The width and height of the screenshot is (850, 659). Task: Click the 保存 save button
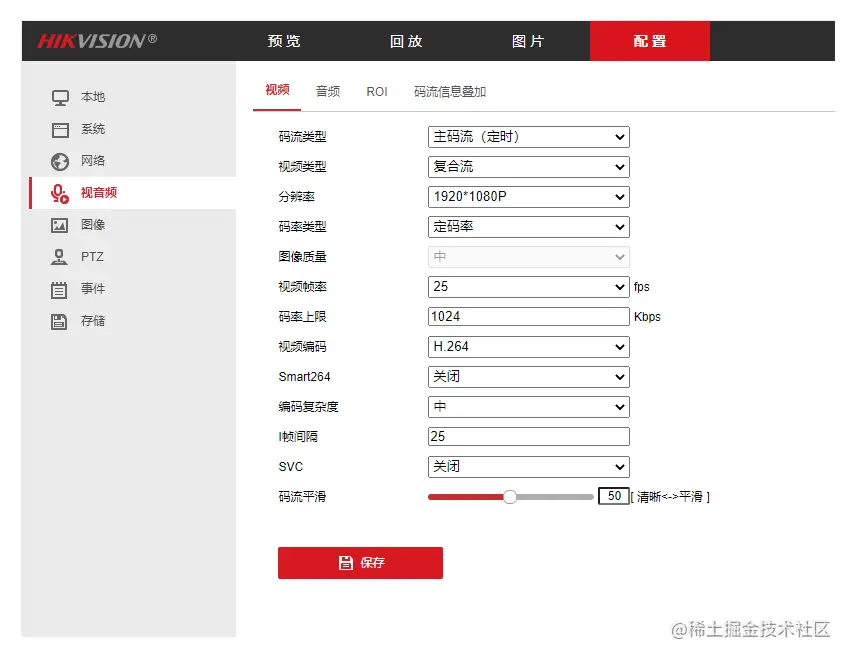[360, 563]
